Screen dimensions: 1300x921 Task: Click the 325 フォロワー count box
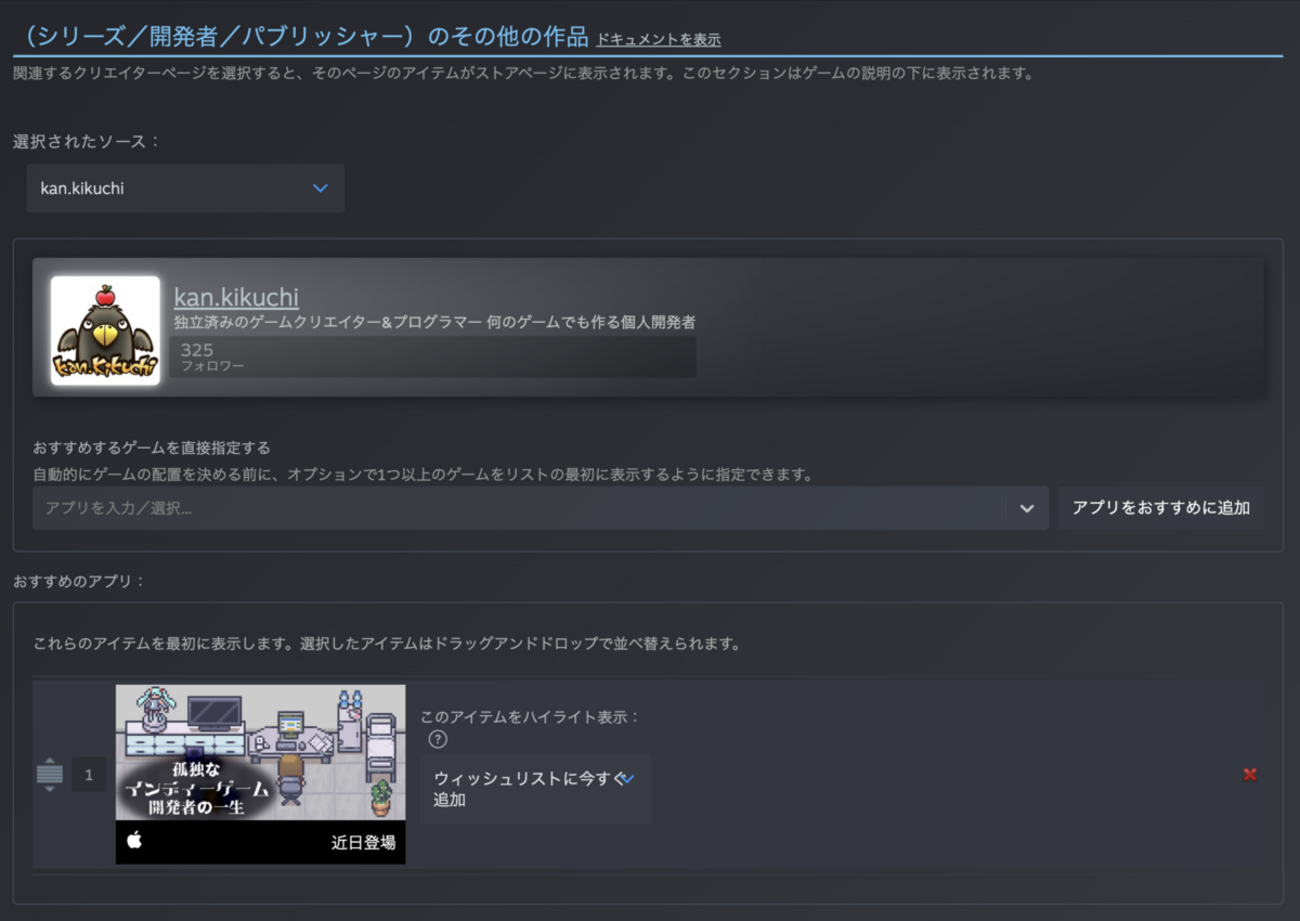tap(433, 357)
